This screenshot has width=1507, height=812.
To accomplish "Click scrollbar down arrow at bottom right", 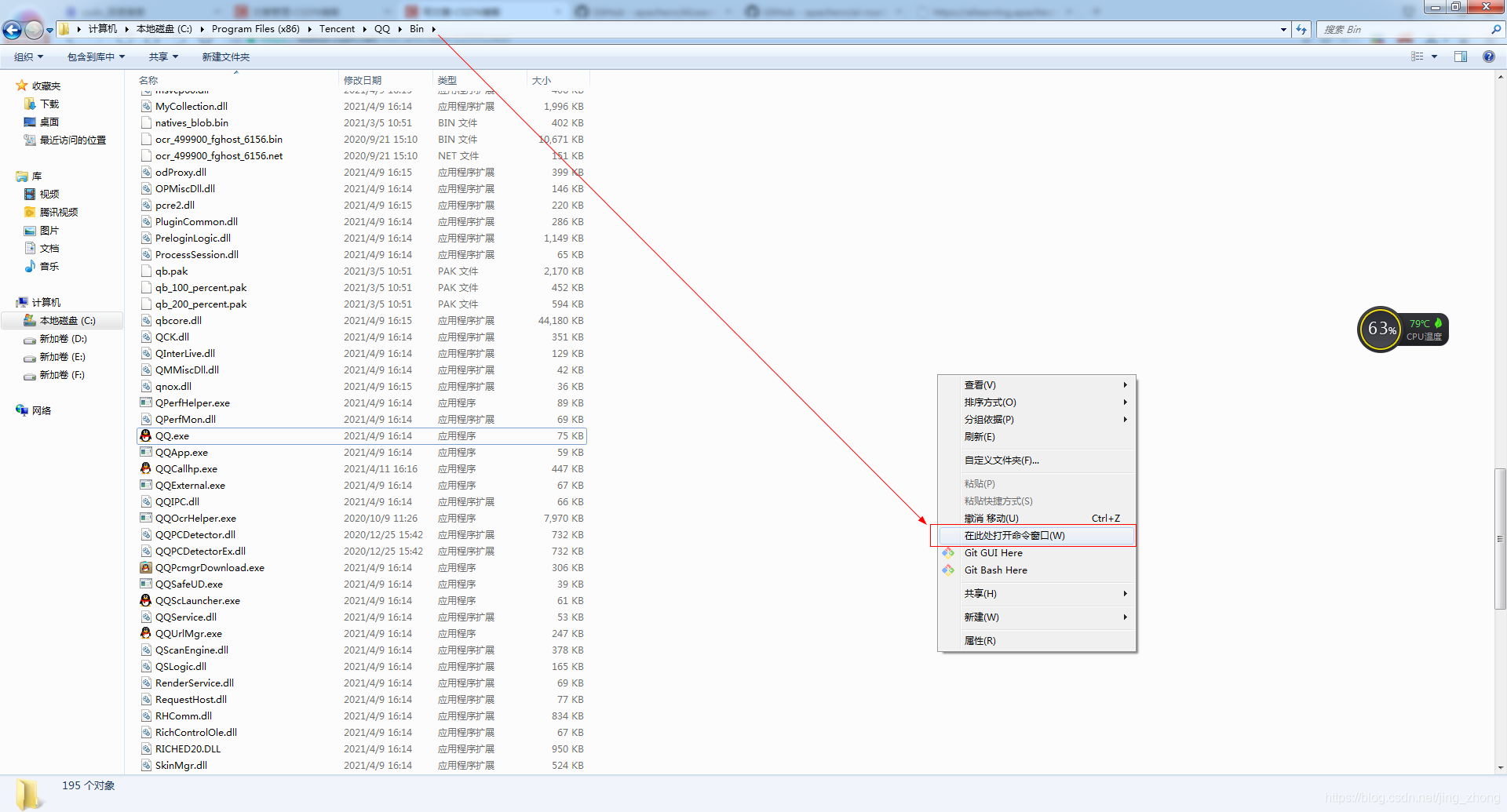I will (x=1500, y=767).
